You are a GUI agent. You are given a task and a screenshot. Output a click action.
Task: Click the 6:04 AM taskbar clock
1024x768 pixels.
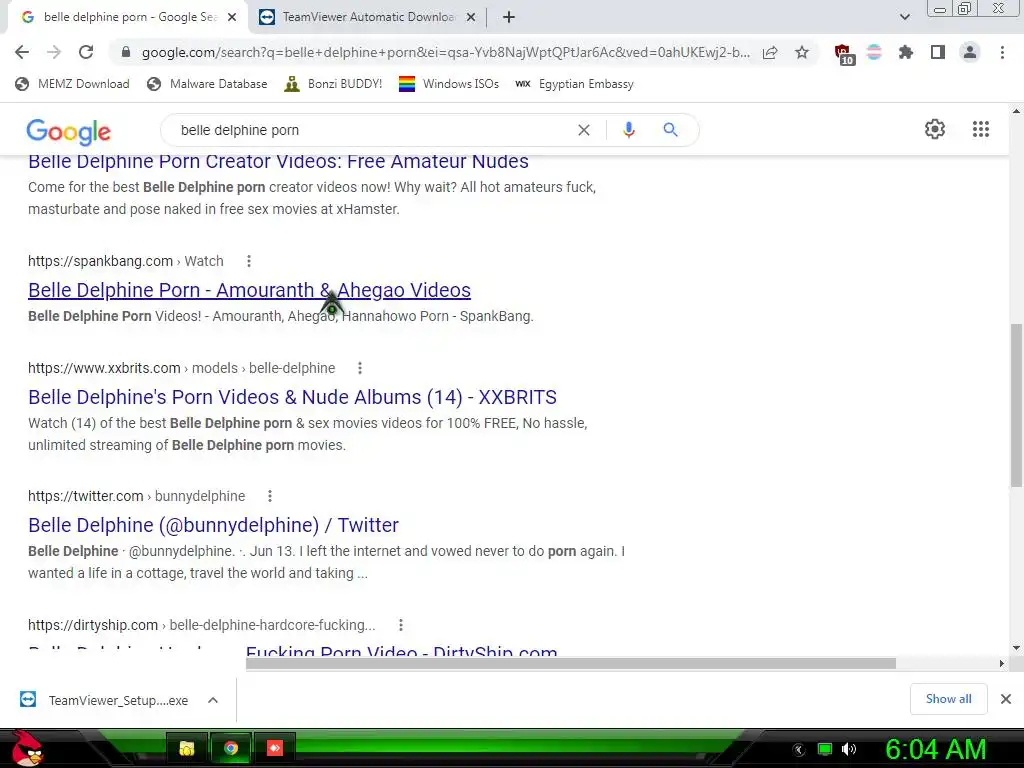click(935, 749)
